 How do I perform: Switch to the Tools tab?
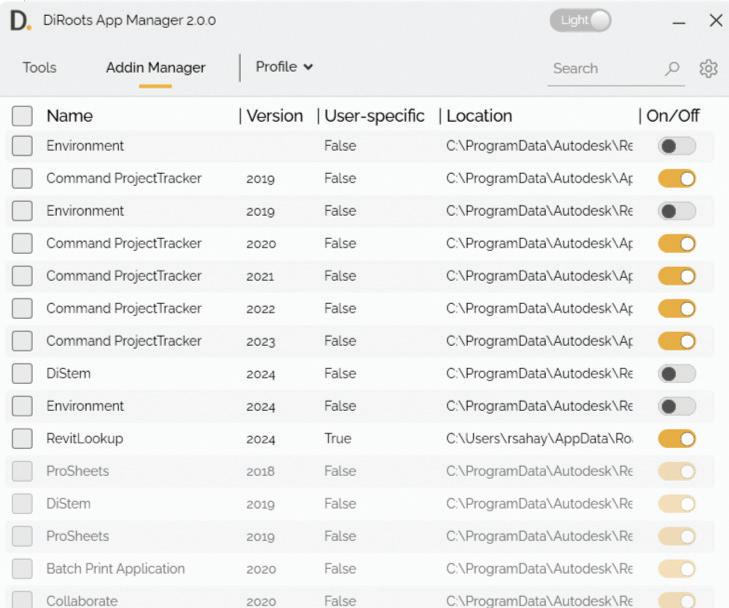[40, 68]
